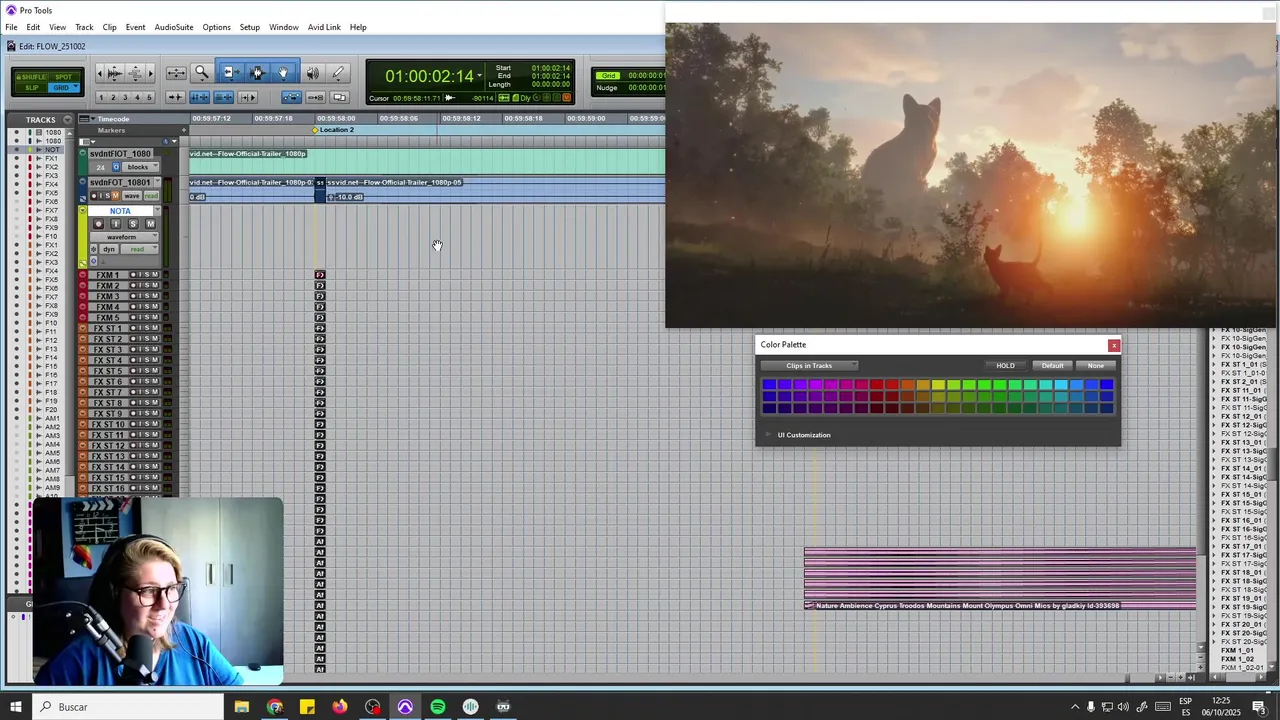Toggle Grid edit mode
Image resolution: width=1280 pixels, height=720 pixels.
coord(61,87)
